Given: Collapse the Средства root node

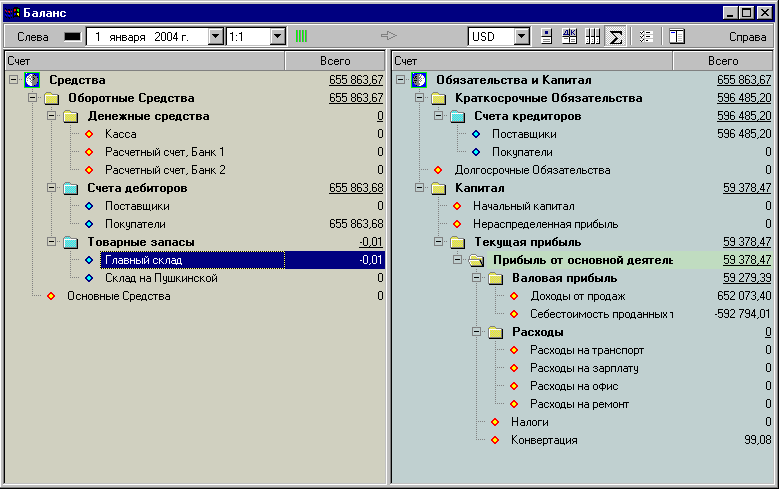Looking at the screenshot, I should pyautogui.click(x=13, y=80).
